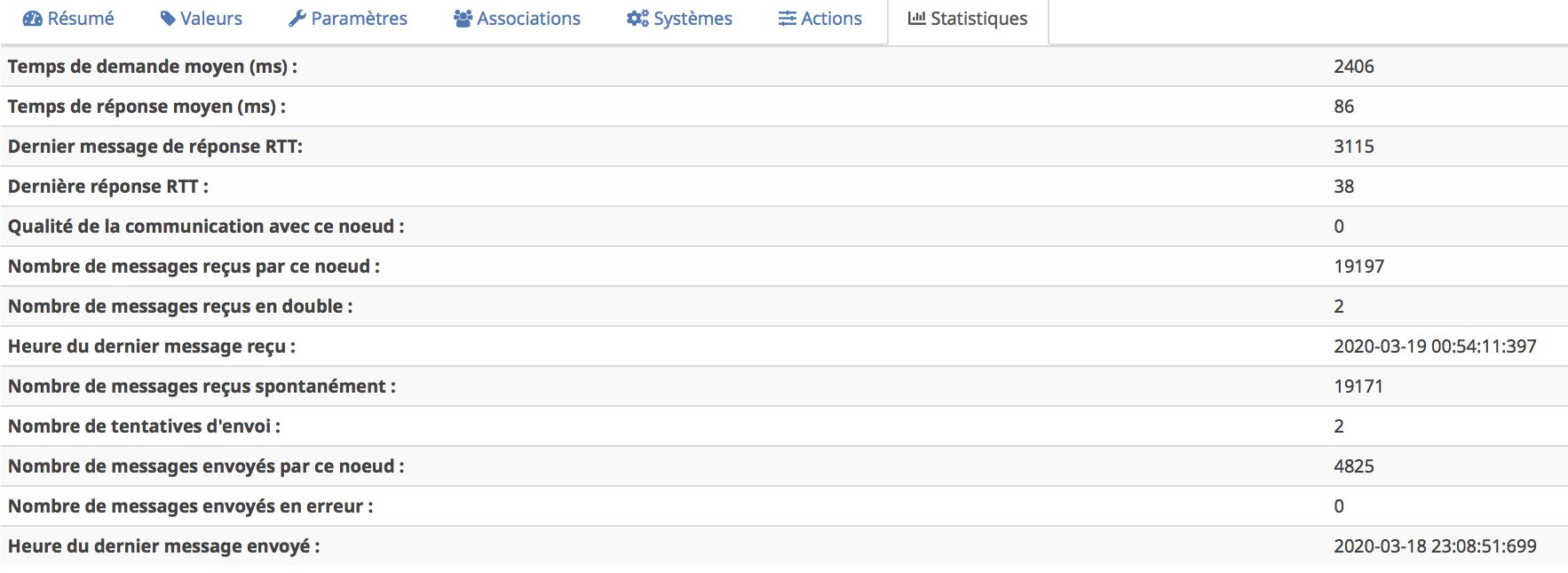Open the Associations tab label

528,19
